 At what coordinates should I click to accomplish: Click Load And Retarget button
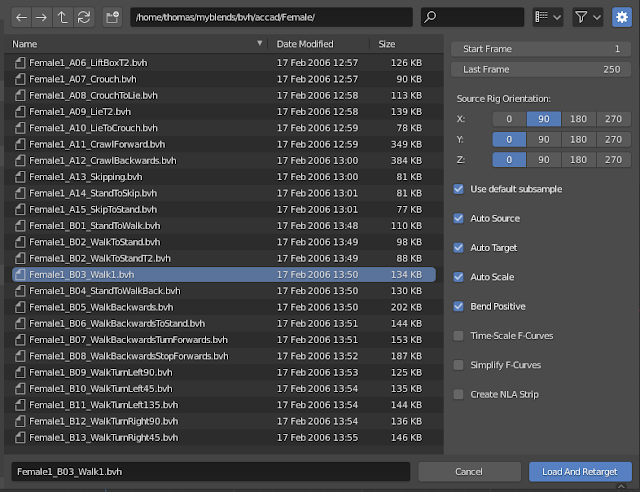point(580,472)
